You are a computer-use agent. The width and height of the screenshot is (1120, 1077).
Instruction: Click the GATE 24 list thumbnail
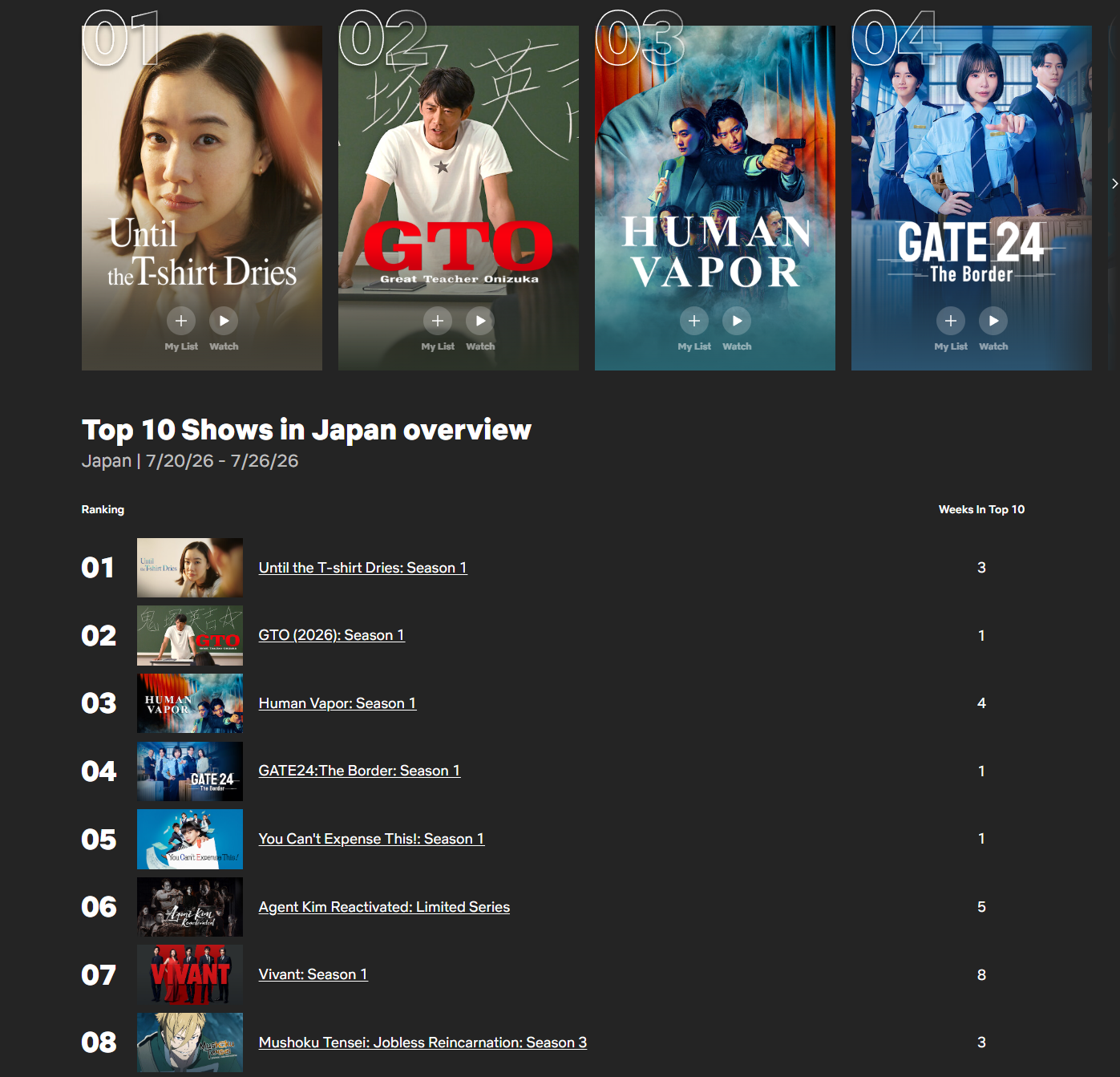tap(190, 771)
